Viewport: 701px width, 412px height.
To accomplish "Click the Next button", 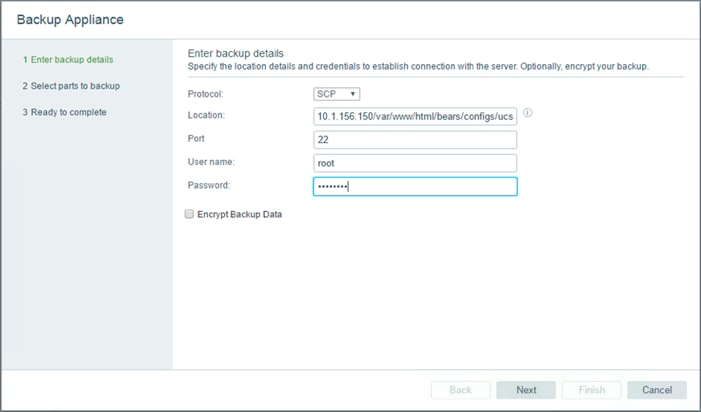I will [526, 390].
